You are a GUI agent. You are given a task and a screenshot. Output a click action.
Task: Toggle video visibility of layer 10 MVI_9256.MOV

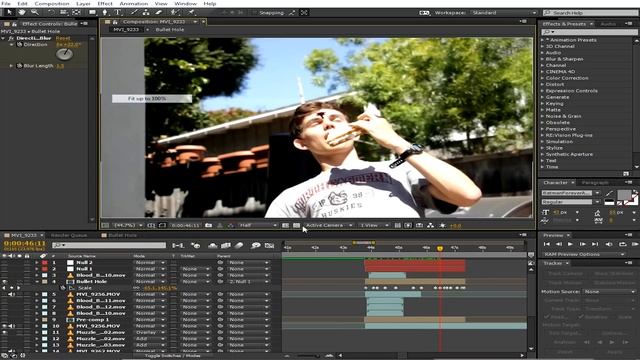click(4, 326)
